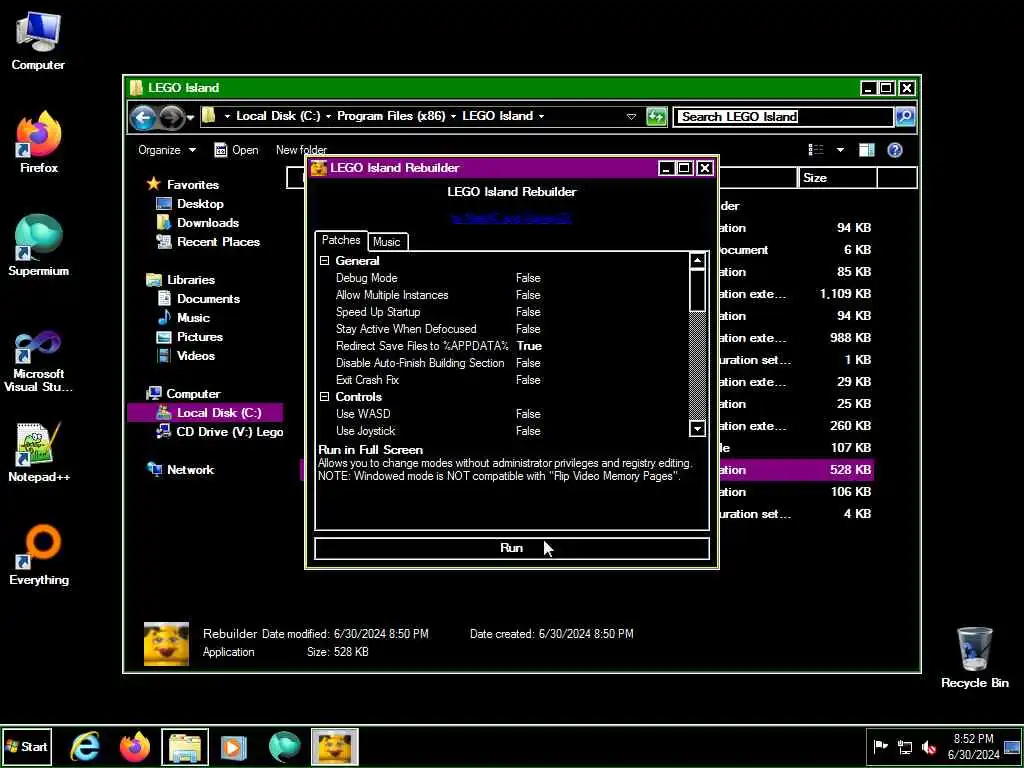Click the blue link under Rebuilder title
Screen dimensions: 1024x768
pos(511,218)
